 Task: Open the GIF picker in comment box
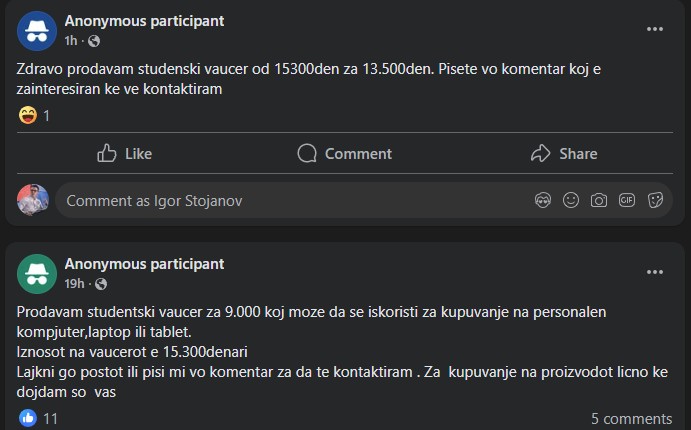tap(627, 200)
